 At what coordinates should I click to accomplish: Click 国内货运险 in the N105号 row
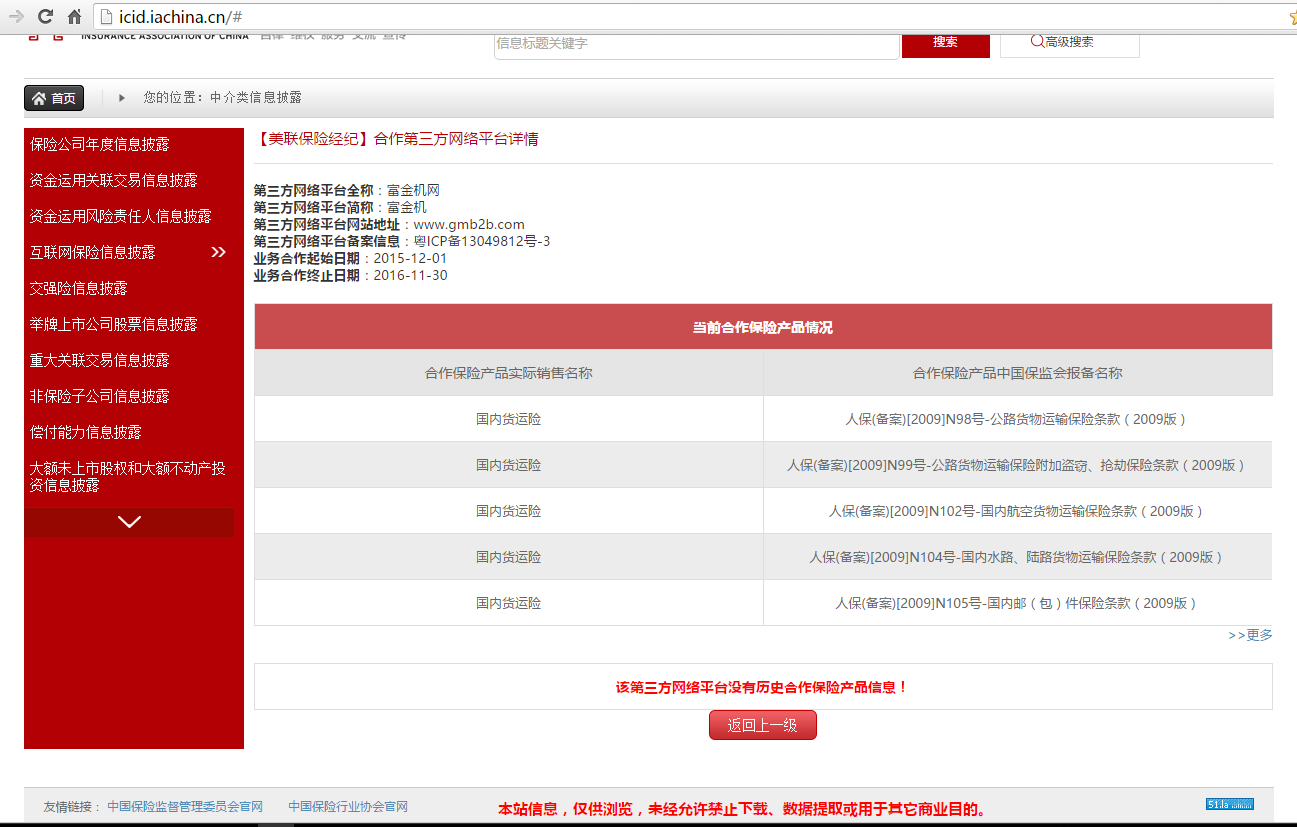509,603
